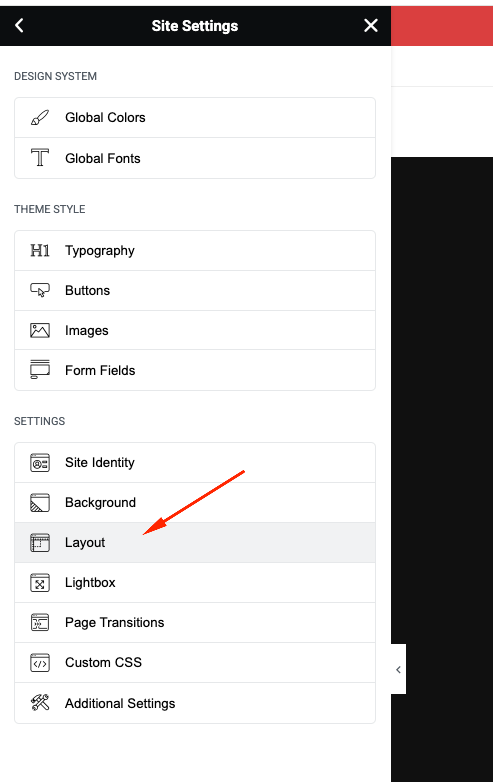493x782 pixels.
Task: Click the Site Identity icon
Action: 40,462
